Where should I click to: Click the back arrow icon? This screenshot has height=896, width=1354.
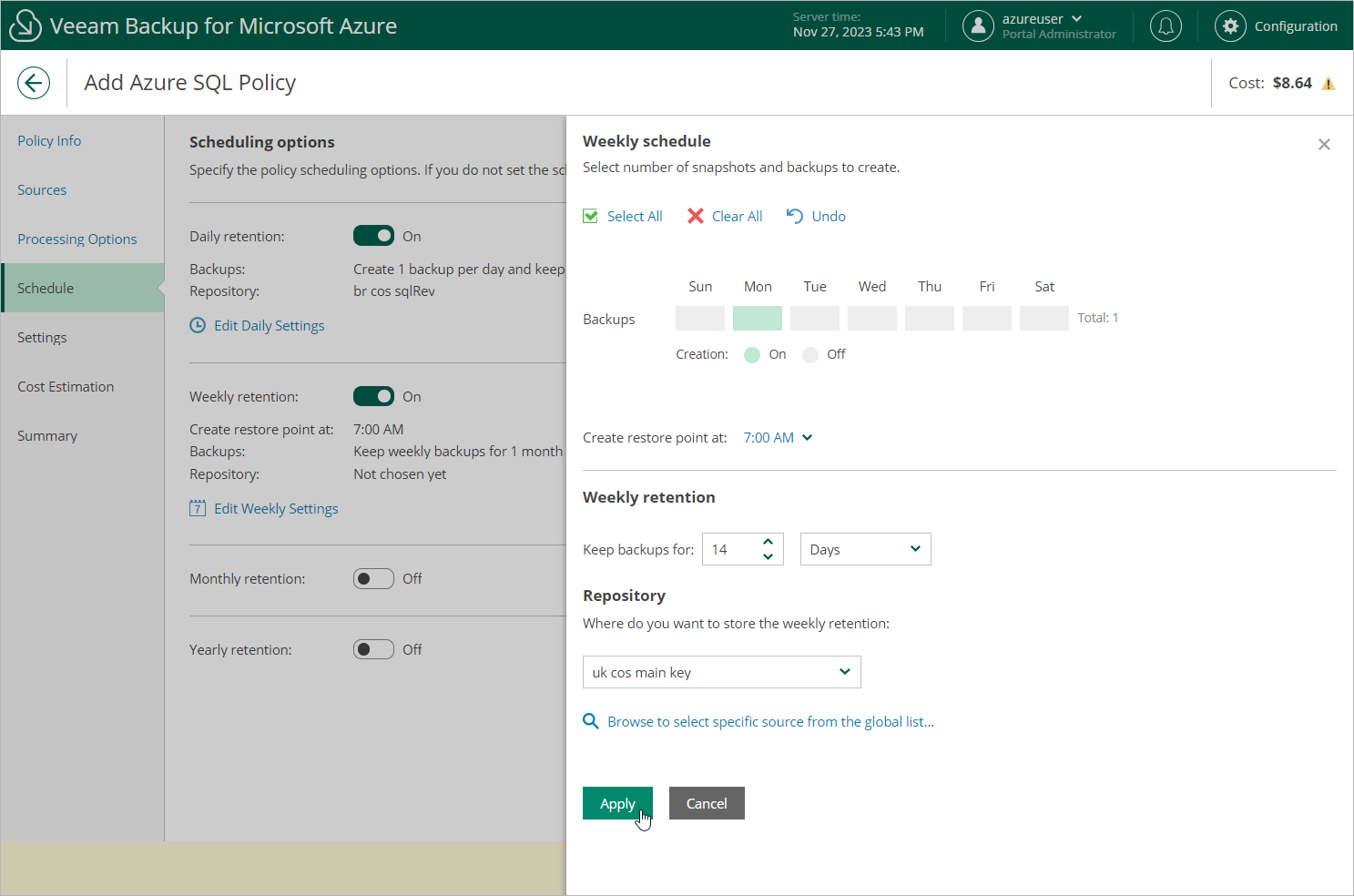point(34,83)
